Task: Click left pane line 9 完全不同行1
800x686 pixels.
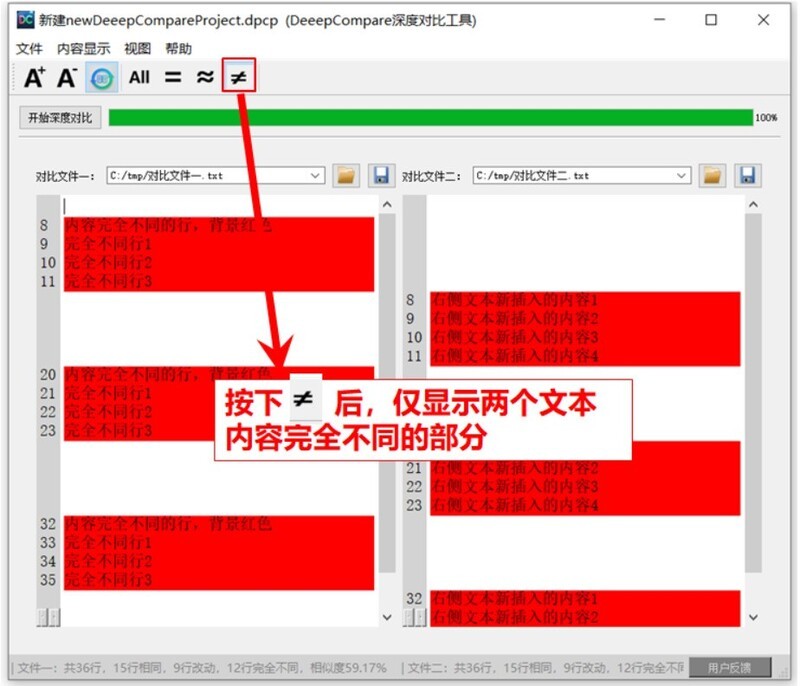Action: 108,244
